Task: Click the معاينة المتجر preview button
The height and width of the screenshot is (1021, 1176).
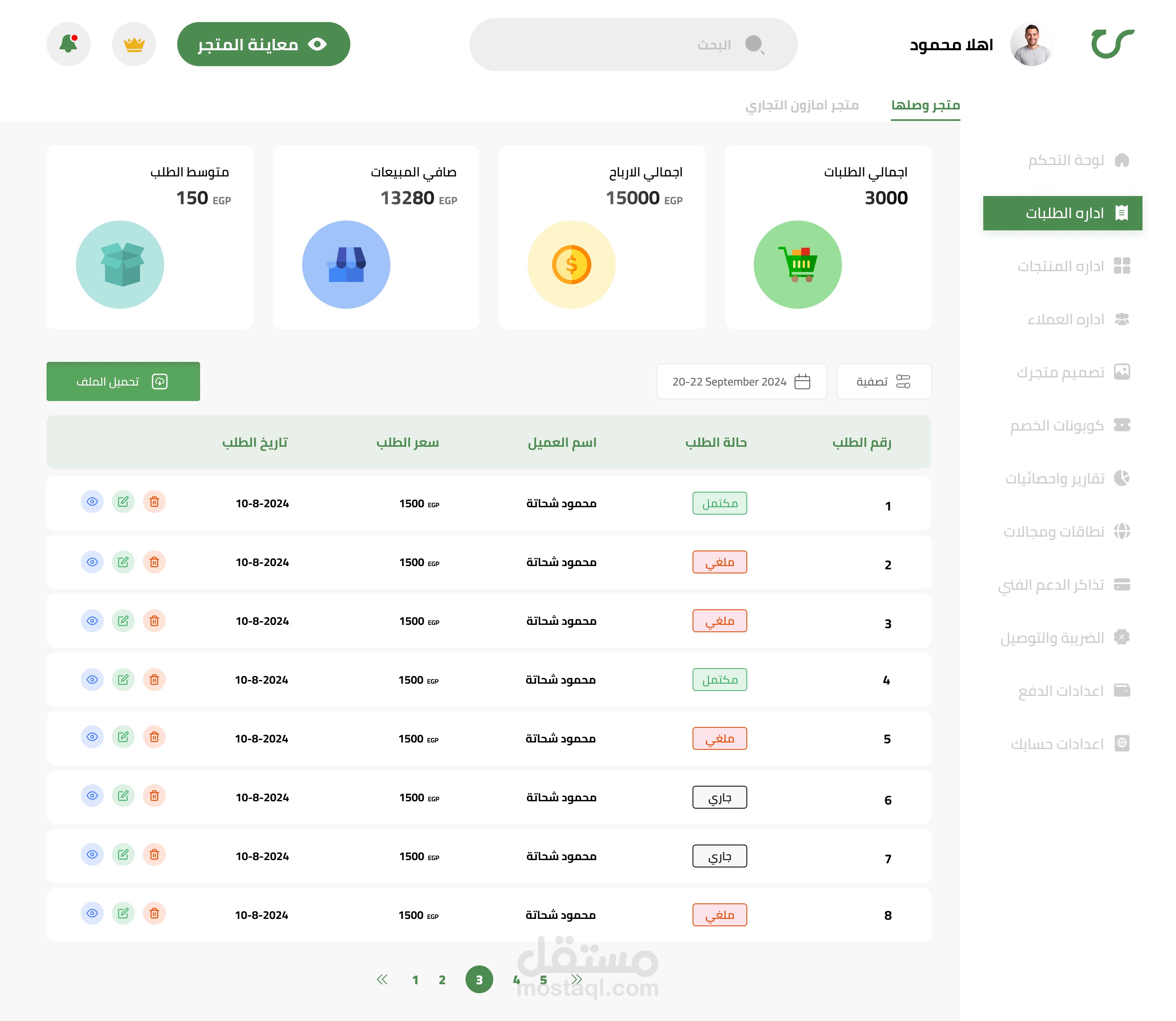Action: [263, 44]
